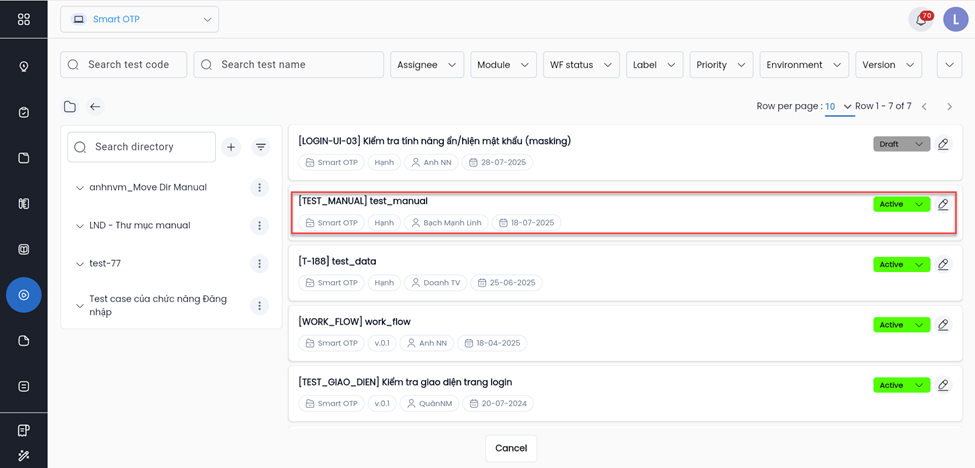Open the Assignee filter dropdown

(x=427, y=65)
